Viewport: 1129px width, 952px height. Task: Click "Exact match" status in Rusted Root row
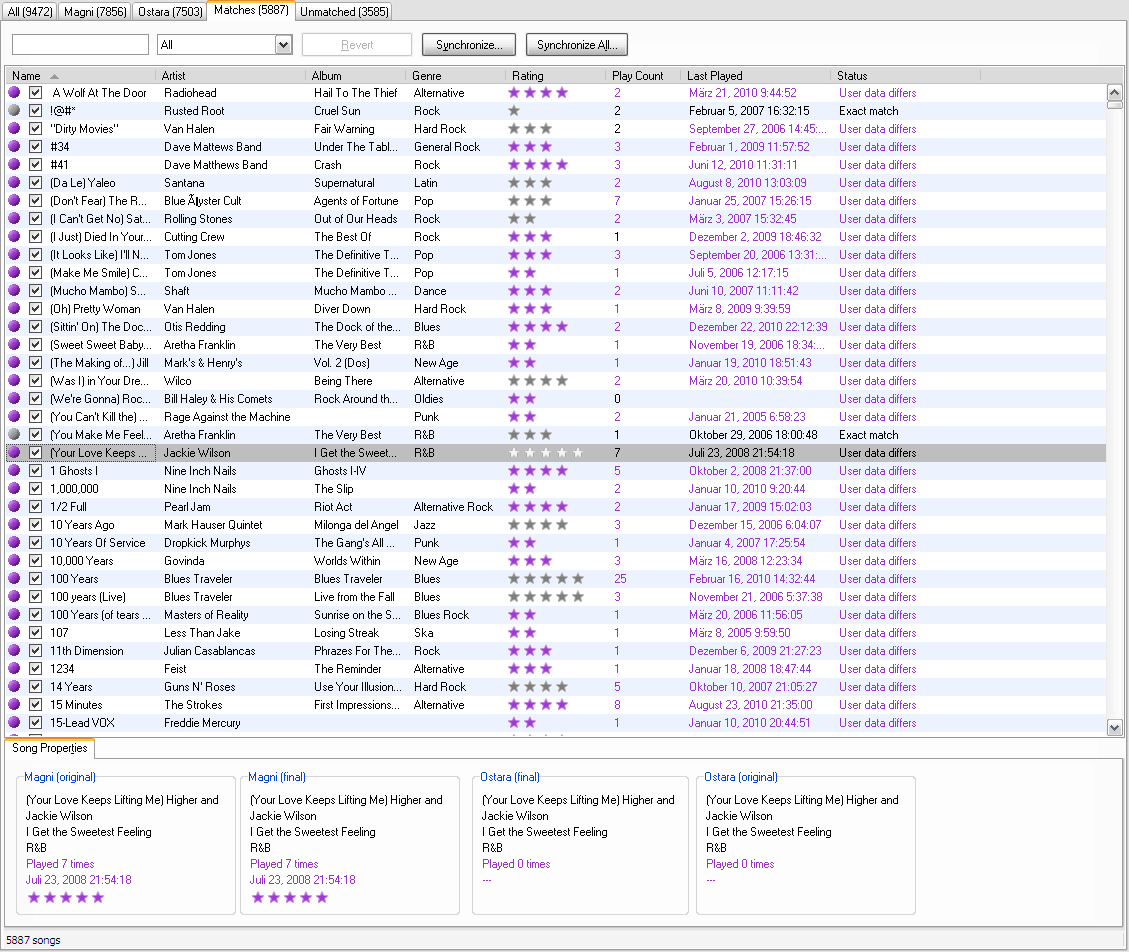click(868, 110)
